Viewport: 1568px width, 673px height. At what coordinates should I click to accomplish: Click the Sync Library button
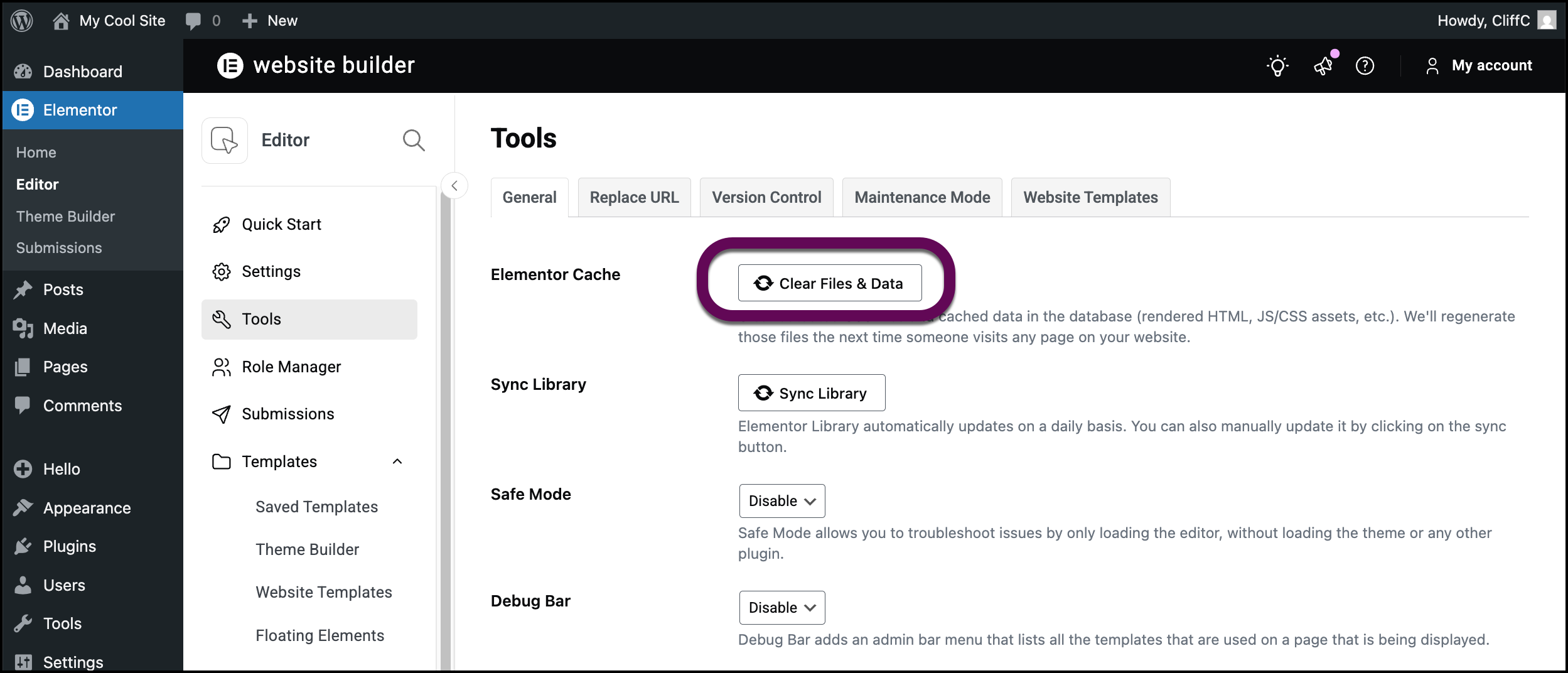(812, 392)
